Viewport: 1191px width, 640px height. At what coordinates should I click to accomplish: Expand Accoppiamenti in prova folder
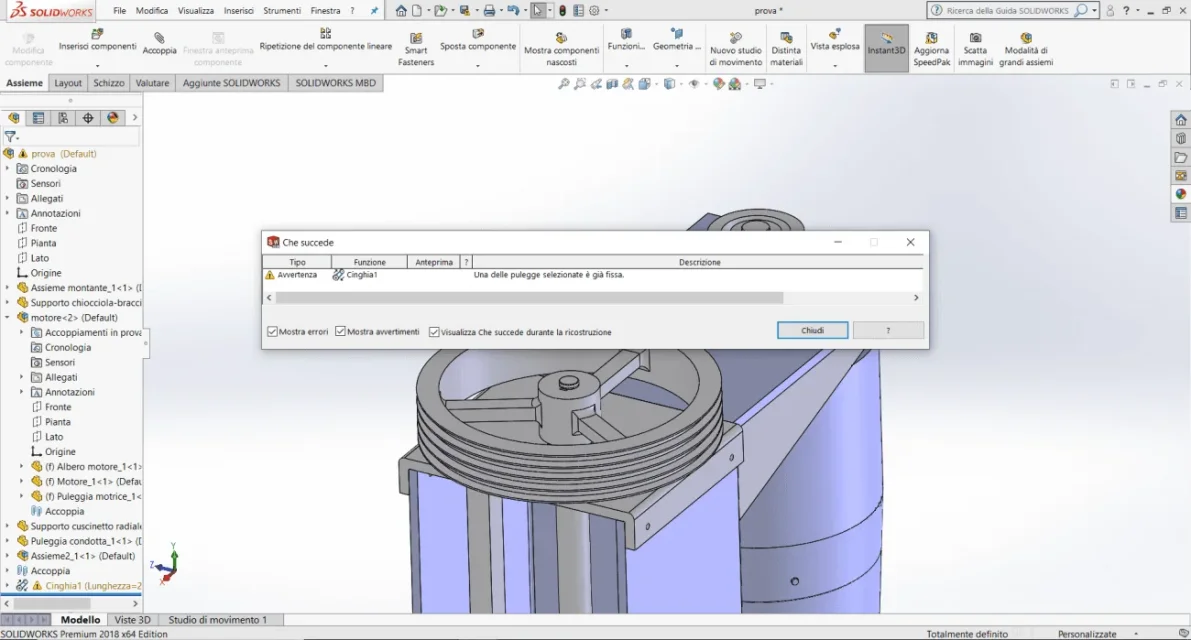pyautogui.click(x=21, y=333)
